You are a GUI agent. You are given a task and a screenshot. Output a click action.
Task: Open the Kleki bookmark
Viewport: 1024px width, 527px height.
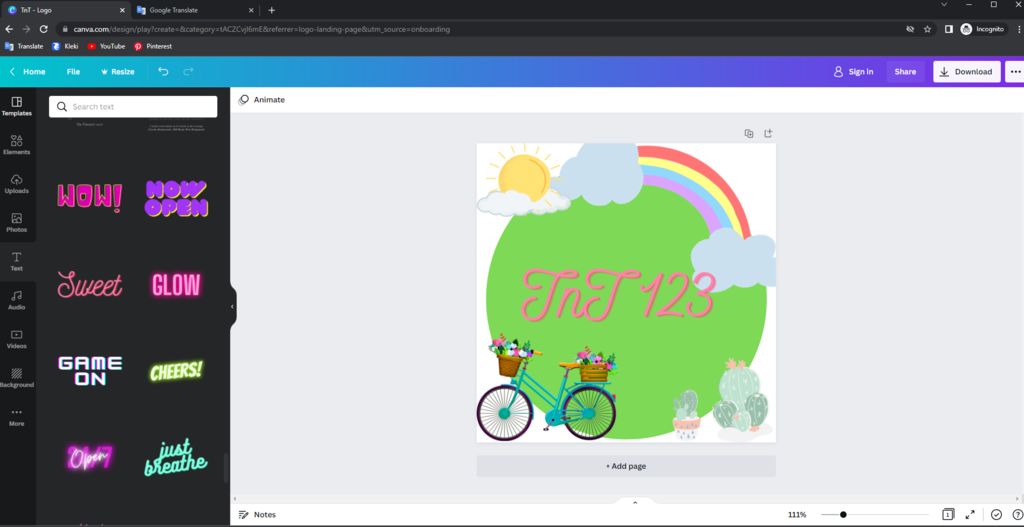pos(65,46)
